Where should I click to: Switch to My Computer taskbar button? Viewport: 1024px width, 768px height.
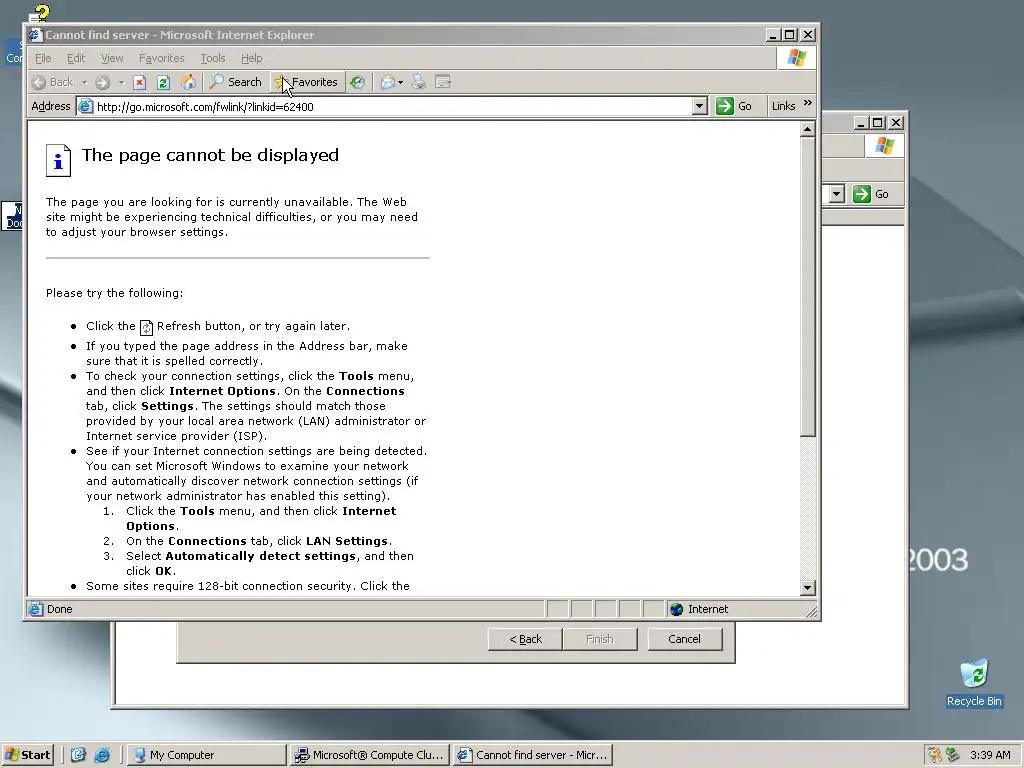pyautogui.click(x=206, y=755)
